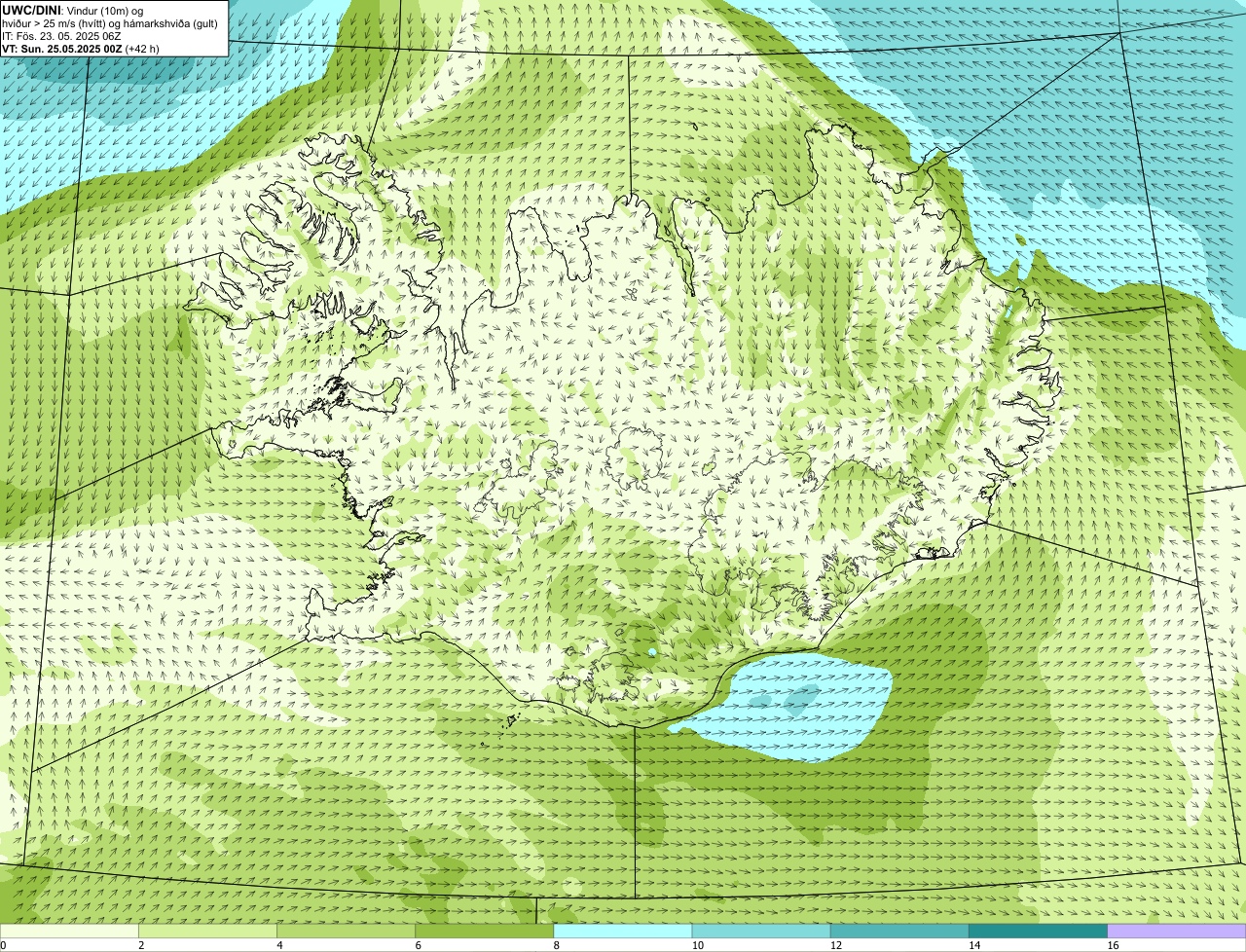Click the '(+42 h)' forecast offset text
The image size is (1246, 952).
(x=142, y=48)
